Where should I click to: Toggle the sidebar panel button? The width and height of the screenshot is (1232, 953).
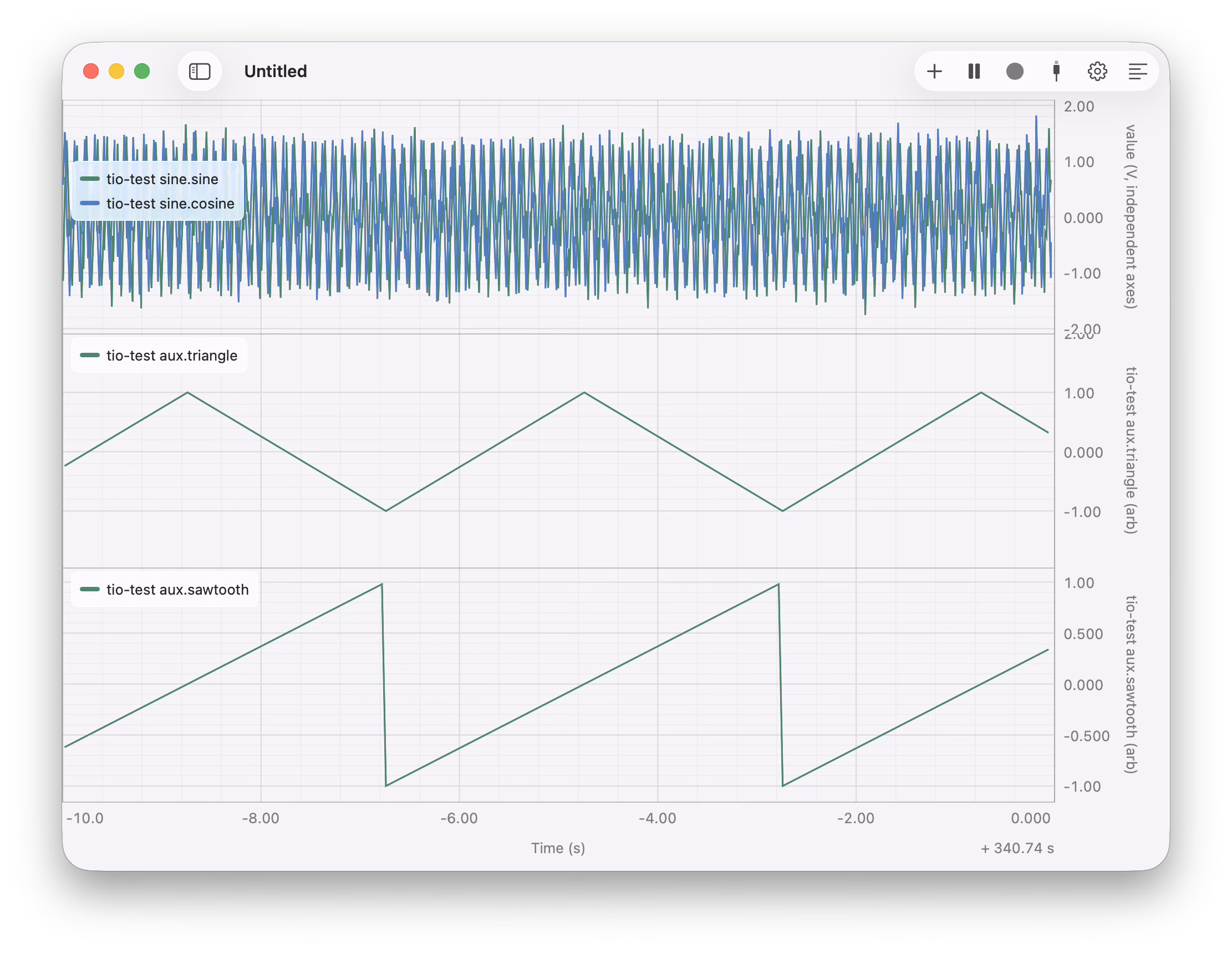point(199,72)
